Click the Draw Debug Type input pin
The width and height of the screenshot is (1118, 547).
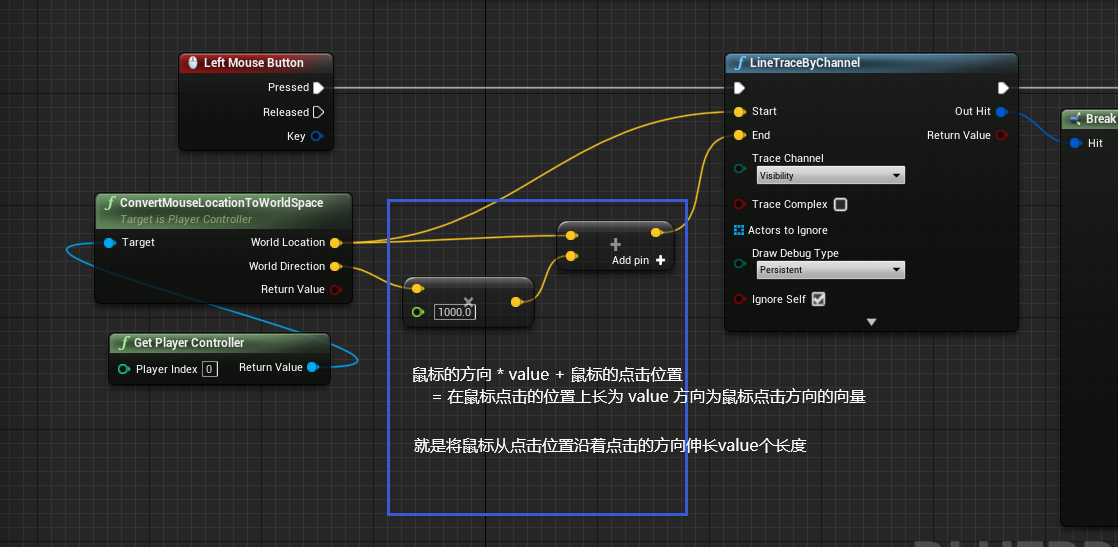pyautogui.click(x=740, y=264)
